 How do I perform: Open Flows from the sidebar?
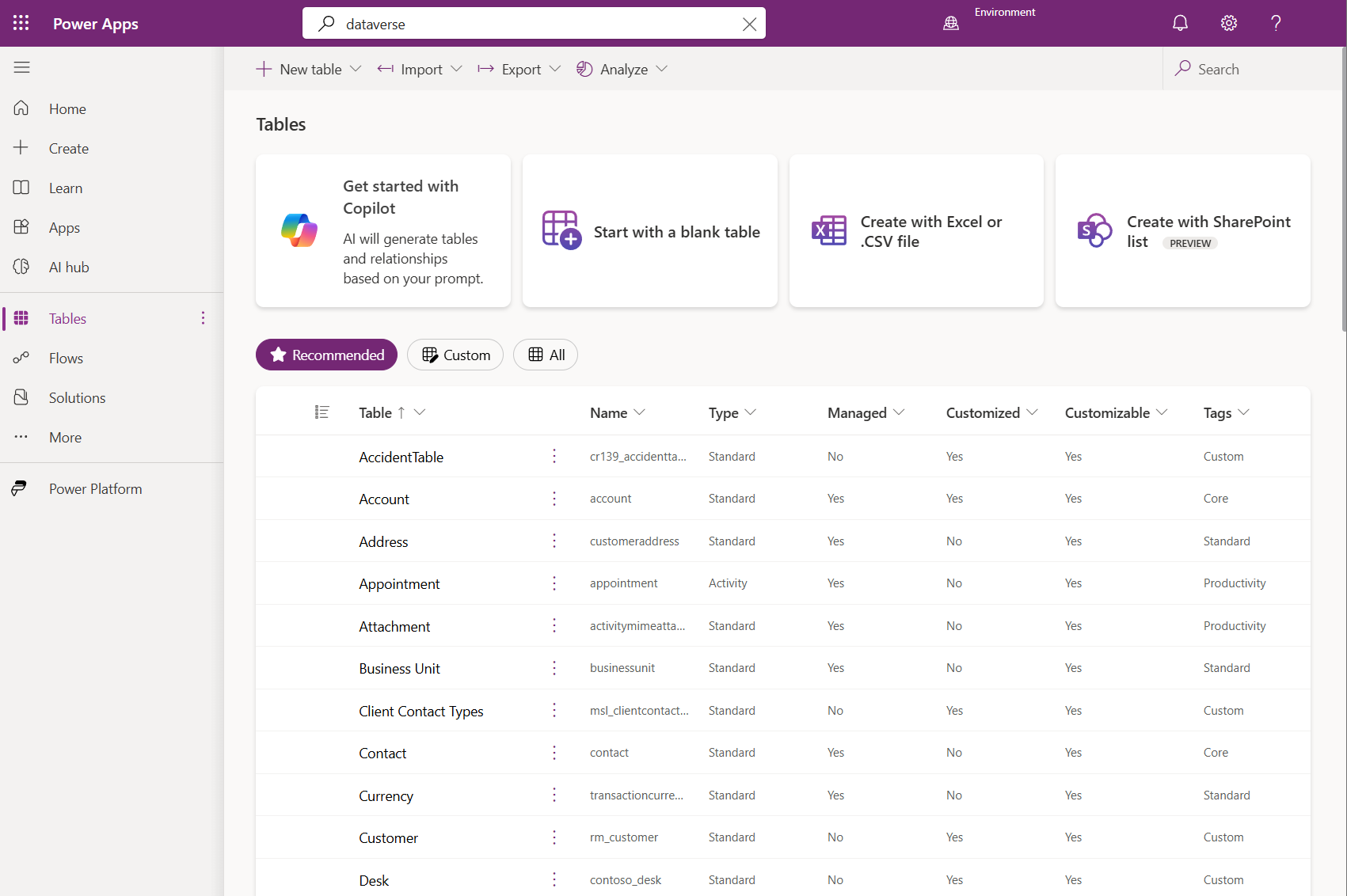[65, 358]
